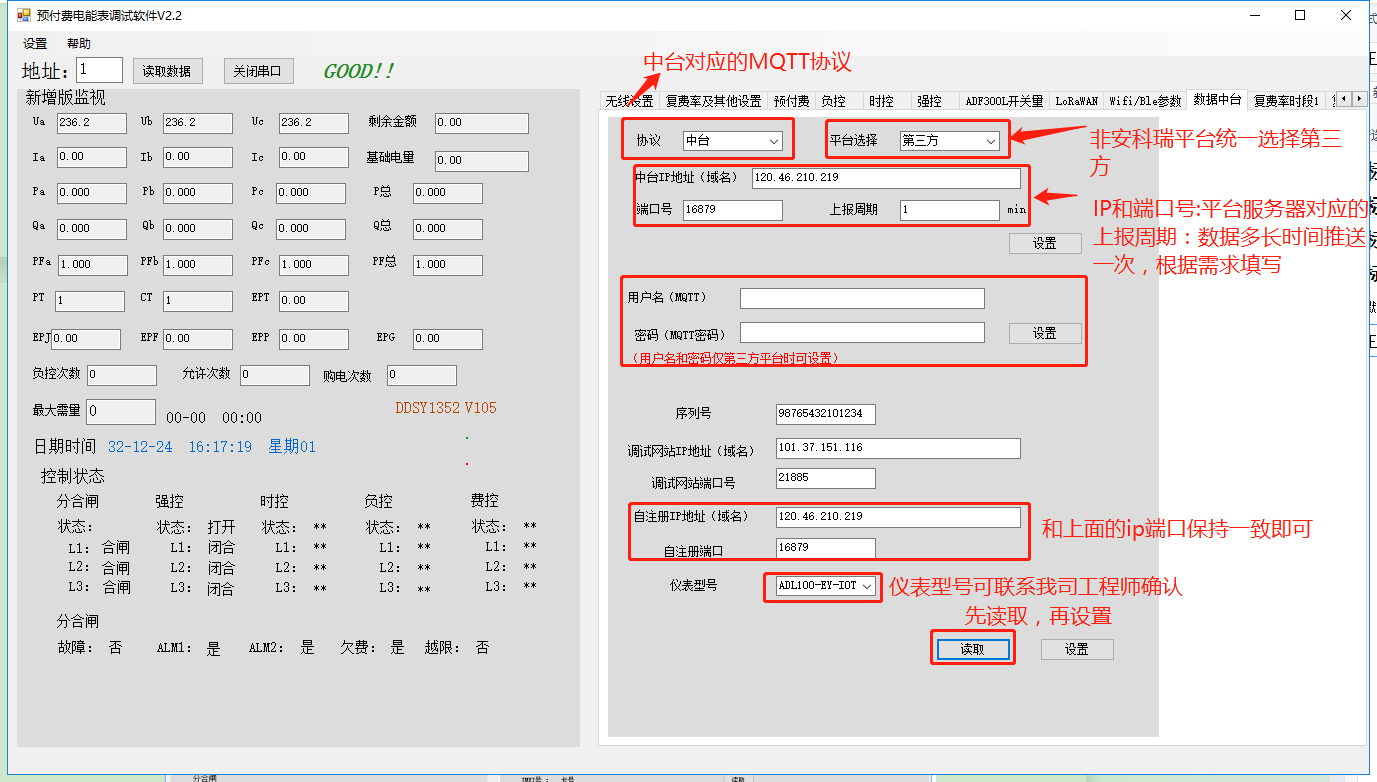Select the 上报周期 interval field

click(948, 210)
